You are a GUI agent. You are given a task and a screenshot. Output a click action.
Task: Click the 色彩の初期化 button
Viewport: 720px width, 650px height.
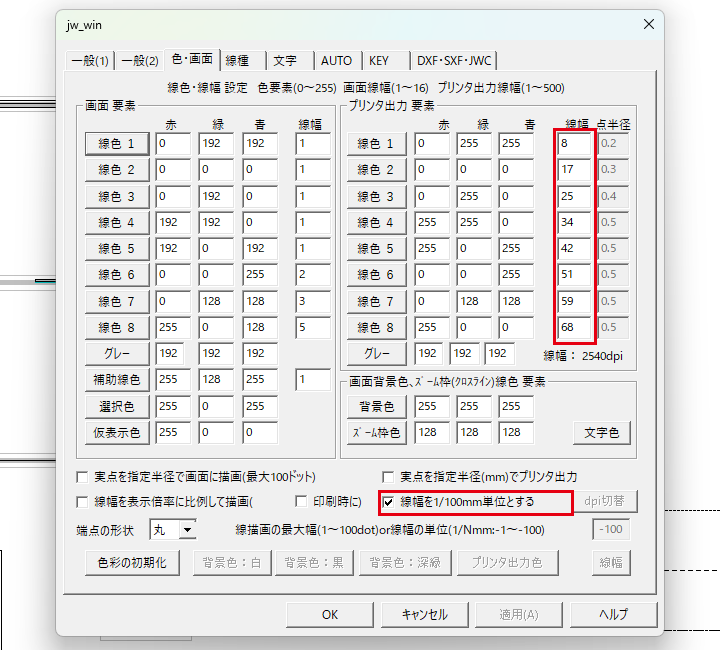pos(132,563)
